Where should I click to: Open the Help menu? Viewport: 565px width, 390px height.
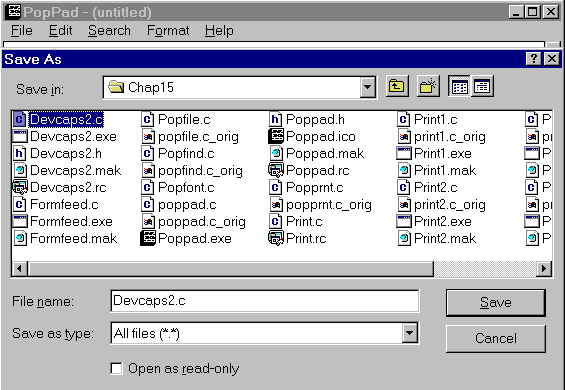(219, 31)
